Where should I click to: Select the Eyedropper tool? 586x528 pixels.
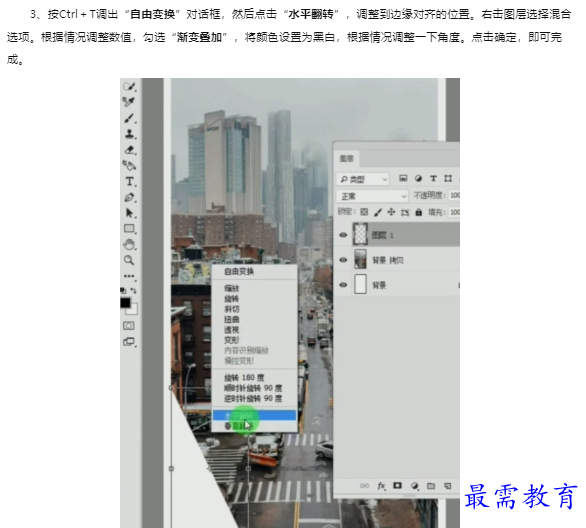pos(129,102)
